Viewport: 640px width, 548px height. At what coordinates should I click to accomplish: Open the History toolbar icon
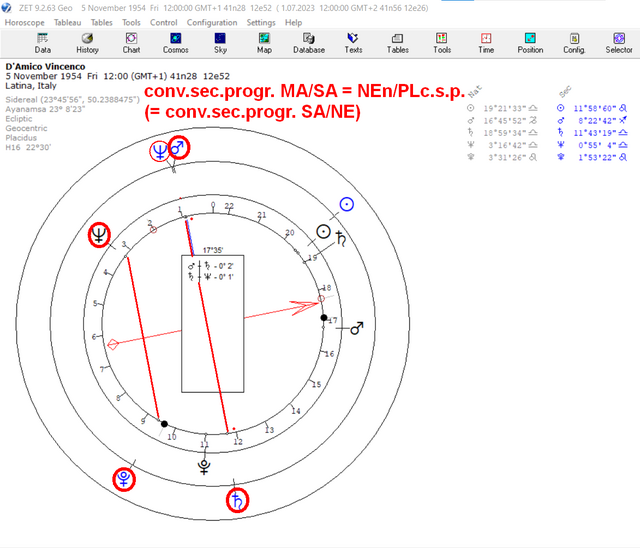click(x=87, y=44)
